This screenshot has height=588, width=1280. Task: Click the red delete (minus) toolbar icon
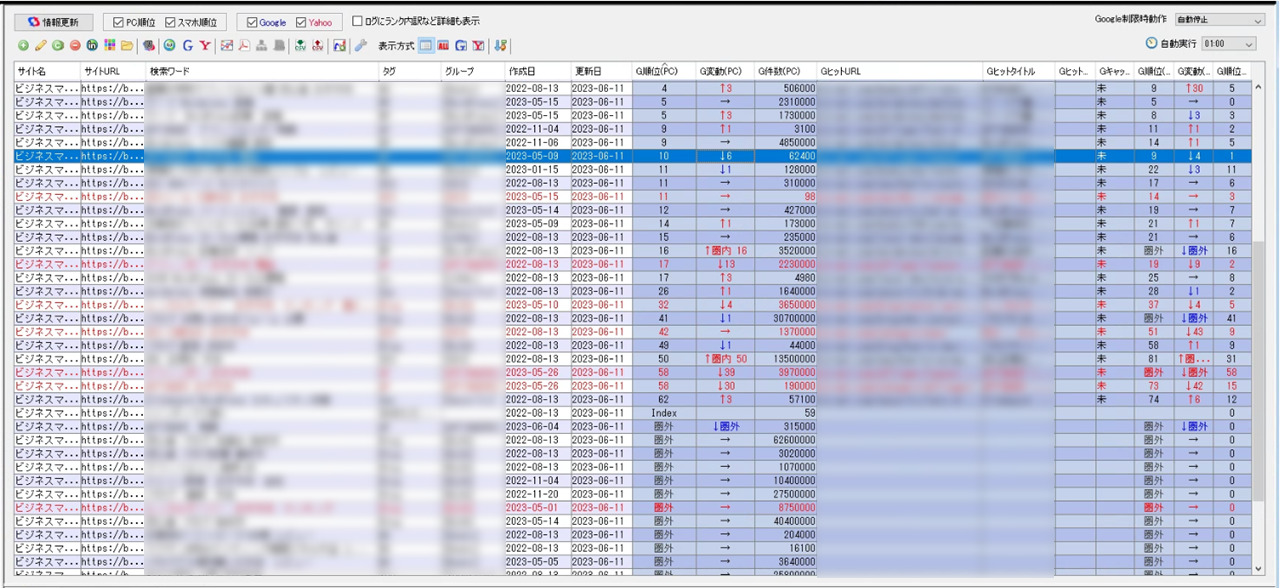click(75, 46)
